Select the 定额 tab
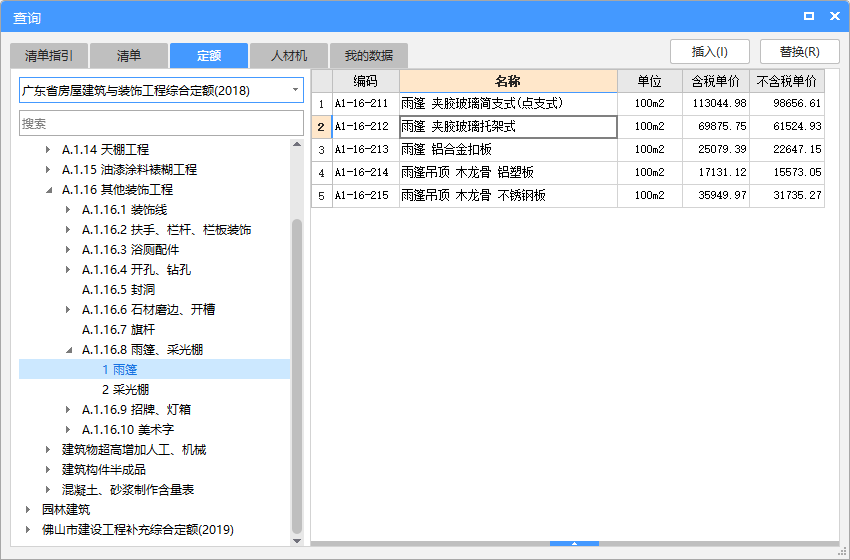Screen dimensions: 850x560 click(209, 55)
